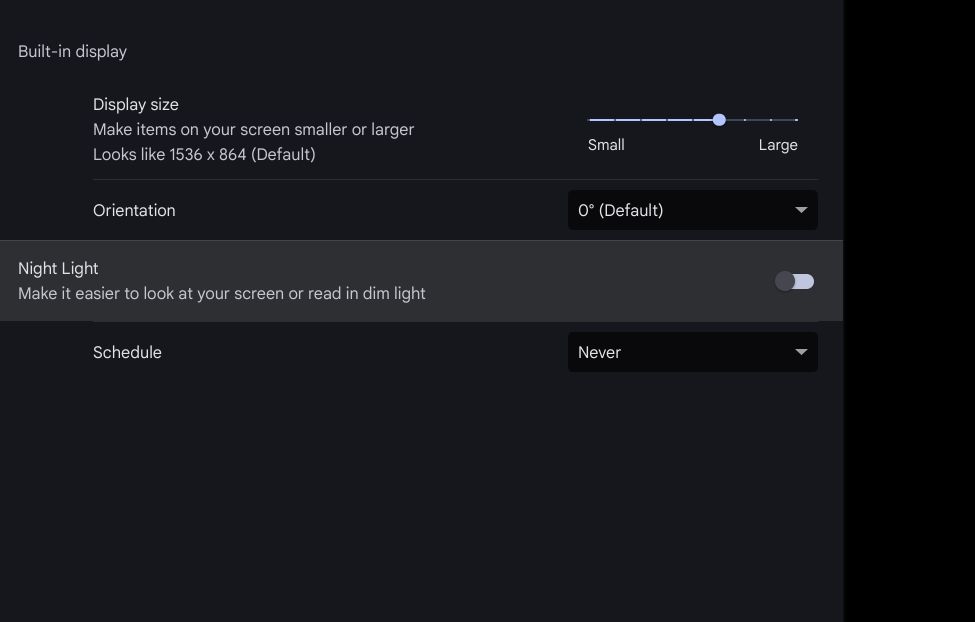Image resolution: width=975 pixels, height=622 pixels.
Task: Click the Night Light row title
Action: (x=58, y=268)
